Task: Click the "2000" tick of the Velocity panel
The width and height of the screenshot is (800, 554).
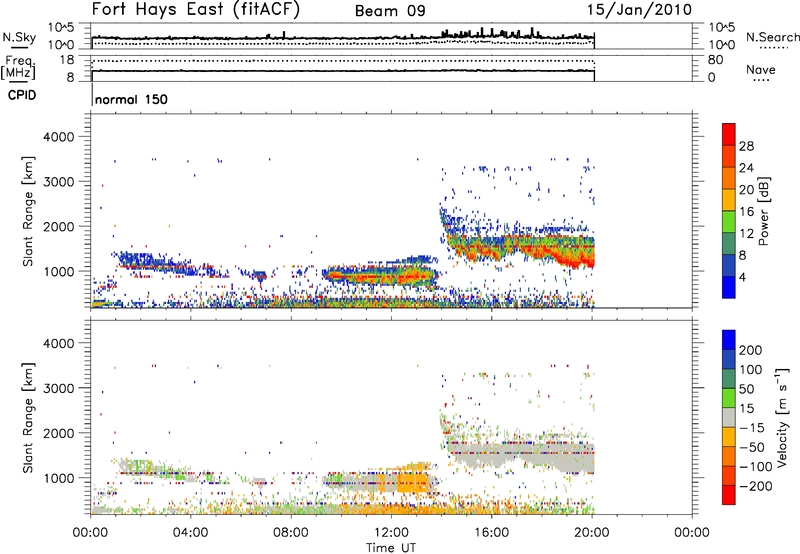Action: click(x=59, y=433)
